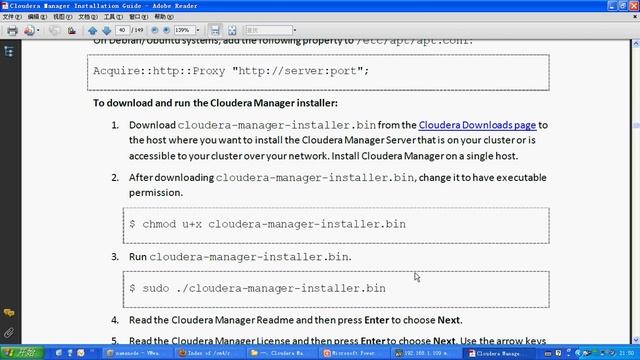
Task: Switch to namenode VMware taskbar window
Action: click(x=137, y=353)
